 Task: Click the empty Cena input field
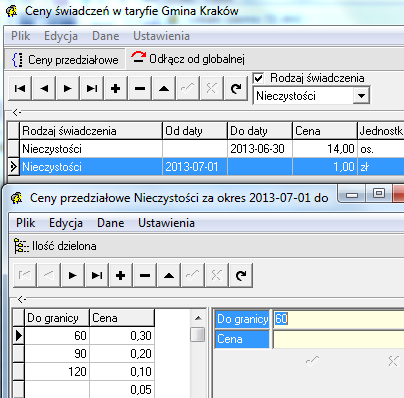pyautogui.click(x=338, y=339)
